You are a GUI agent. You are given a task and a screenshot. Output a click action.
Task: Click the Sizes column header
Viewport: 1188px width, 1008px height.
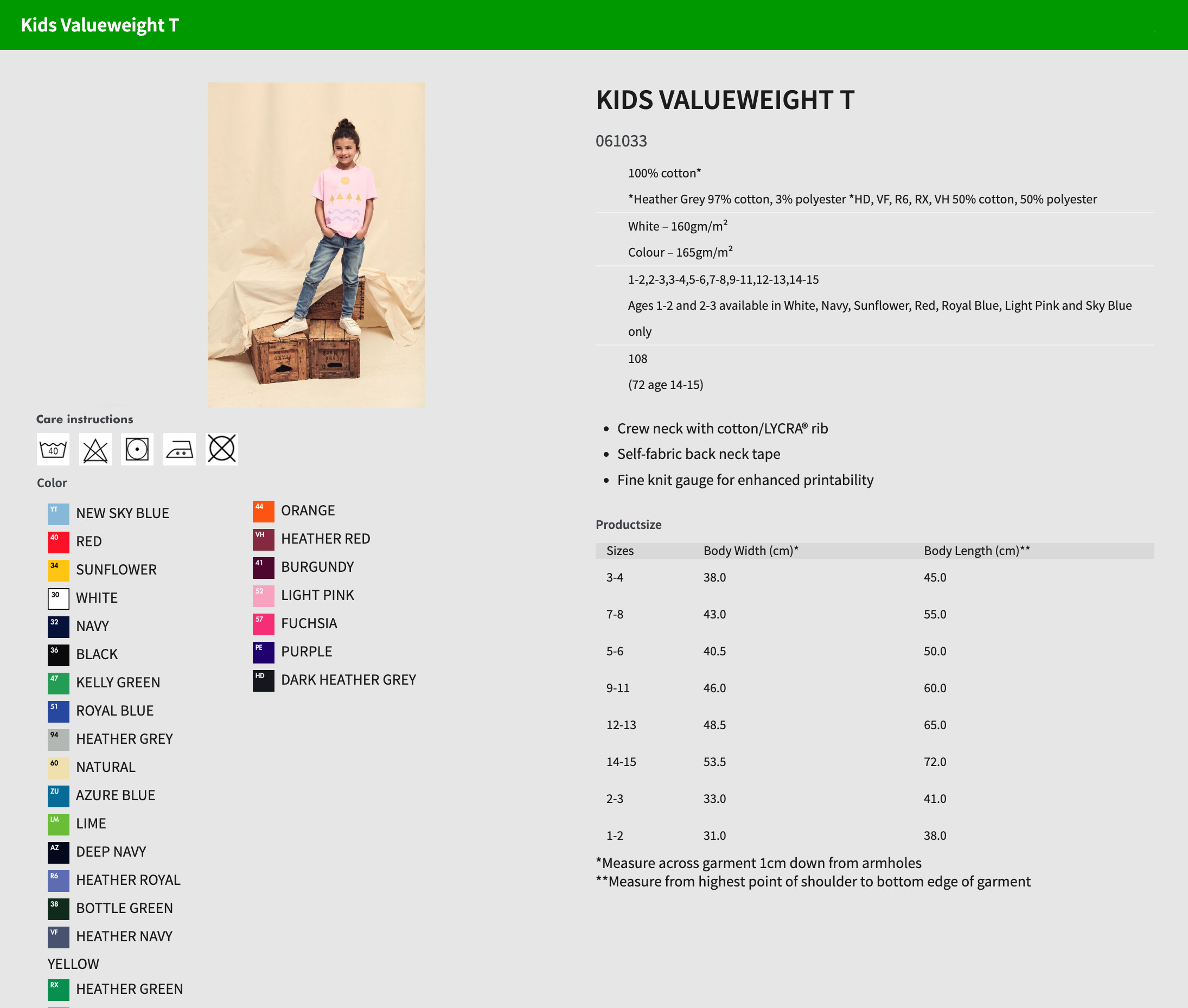619,551
